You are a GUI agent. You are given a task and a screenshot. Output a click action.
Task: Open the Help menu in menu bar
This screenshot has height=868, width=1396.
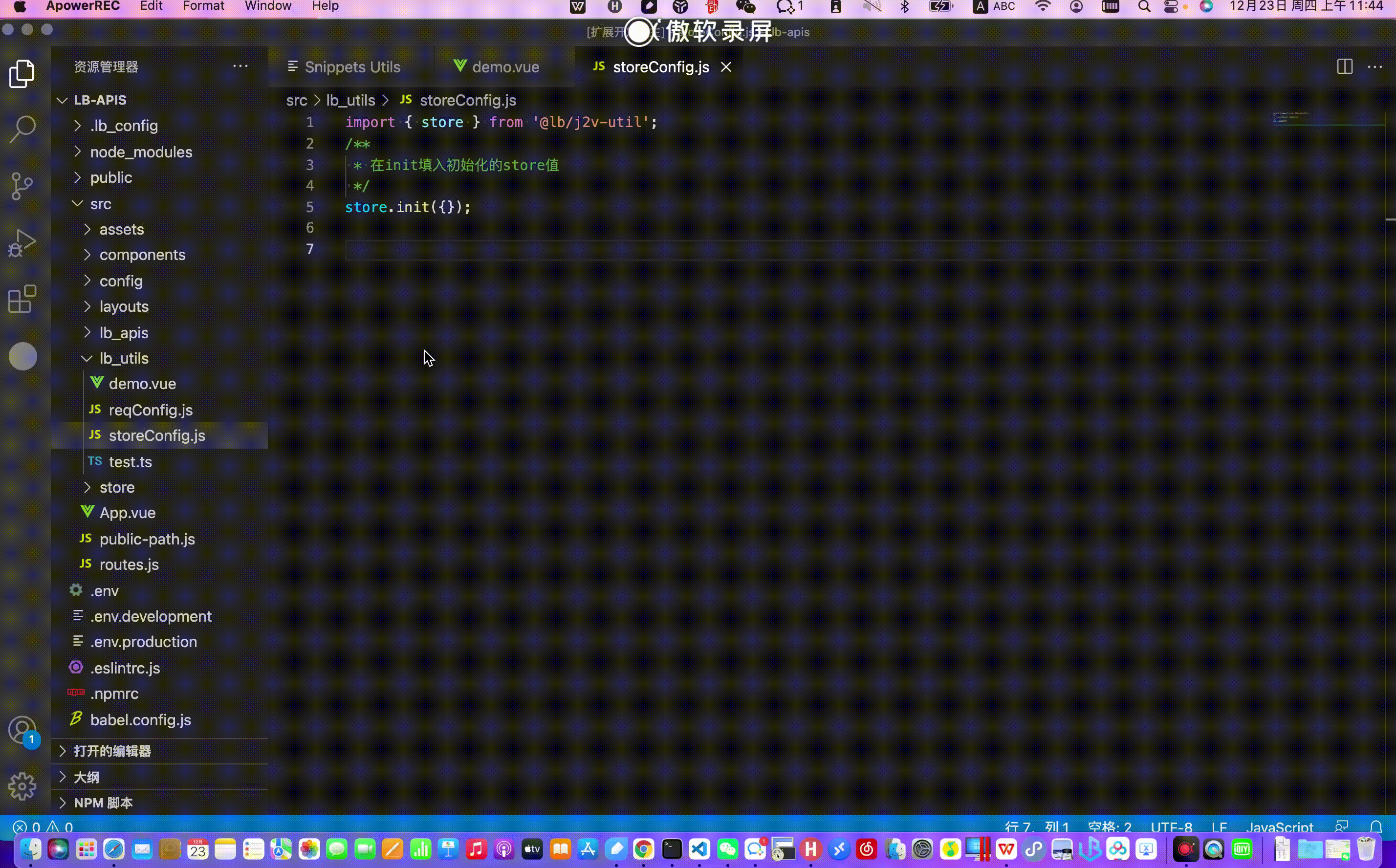(325, 6)
